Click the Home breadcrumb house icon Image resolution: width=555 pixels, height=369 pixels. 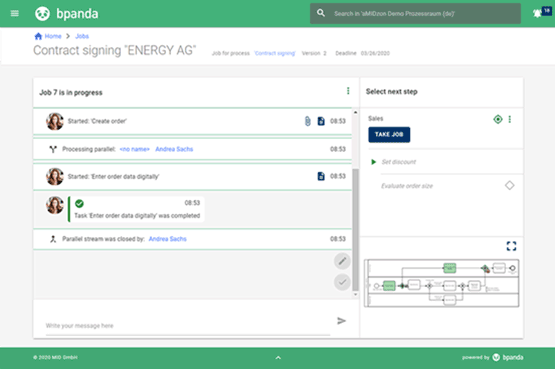[38, 36]
